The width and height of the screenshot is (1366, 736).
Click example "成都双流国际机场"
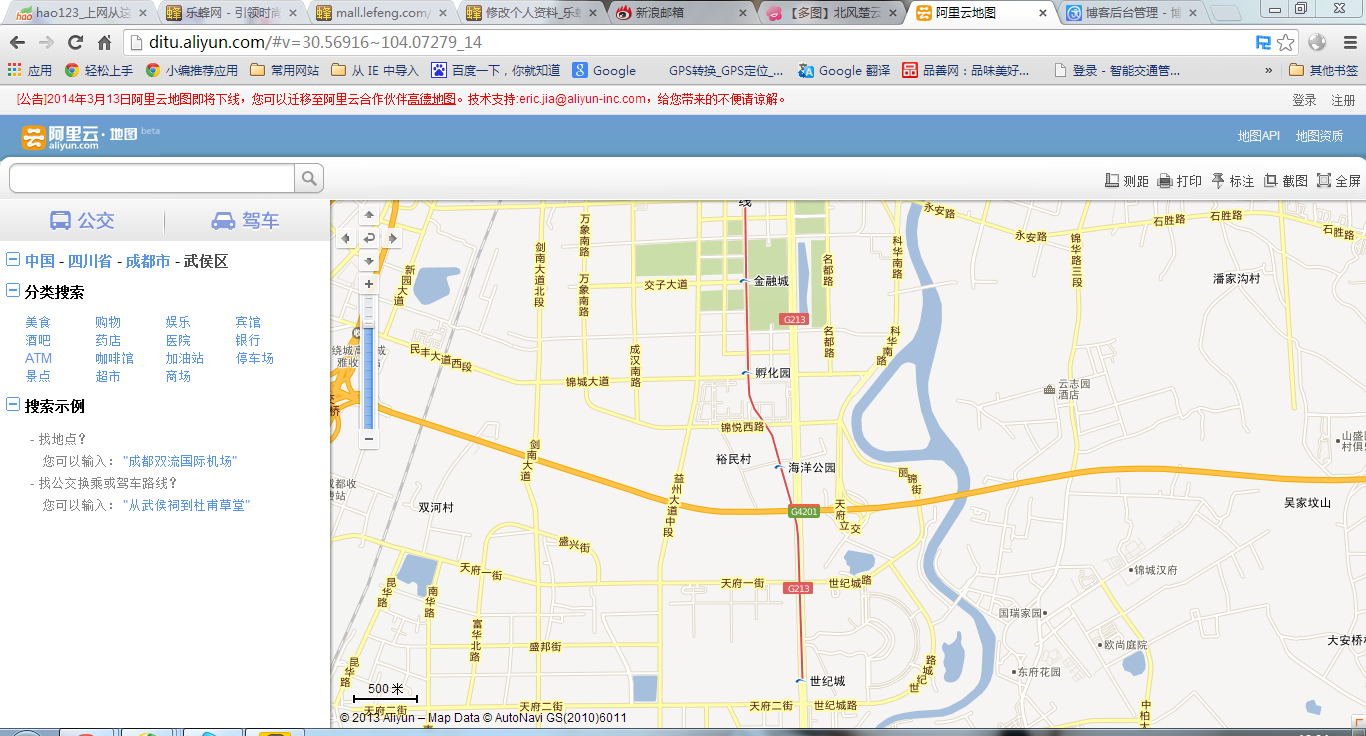pos(180,461)
